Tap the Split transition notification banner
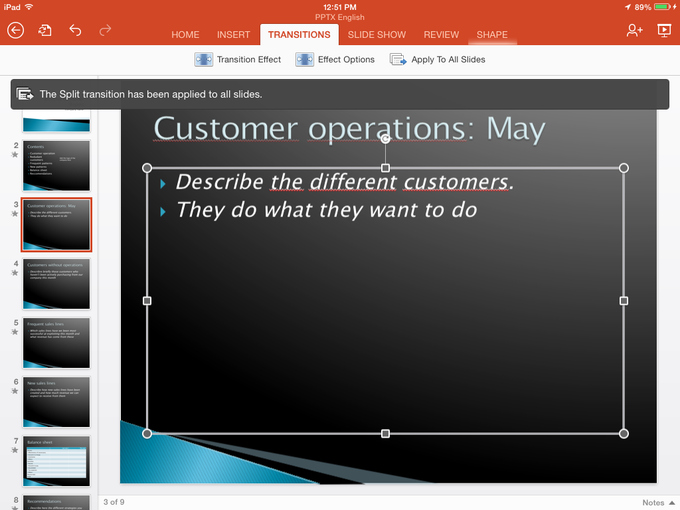The height and width of the screenshot is (510, 680). coord(340,94)
